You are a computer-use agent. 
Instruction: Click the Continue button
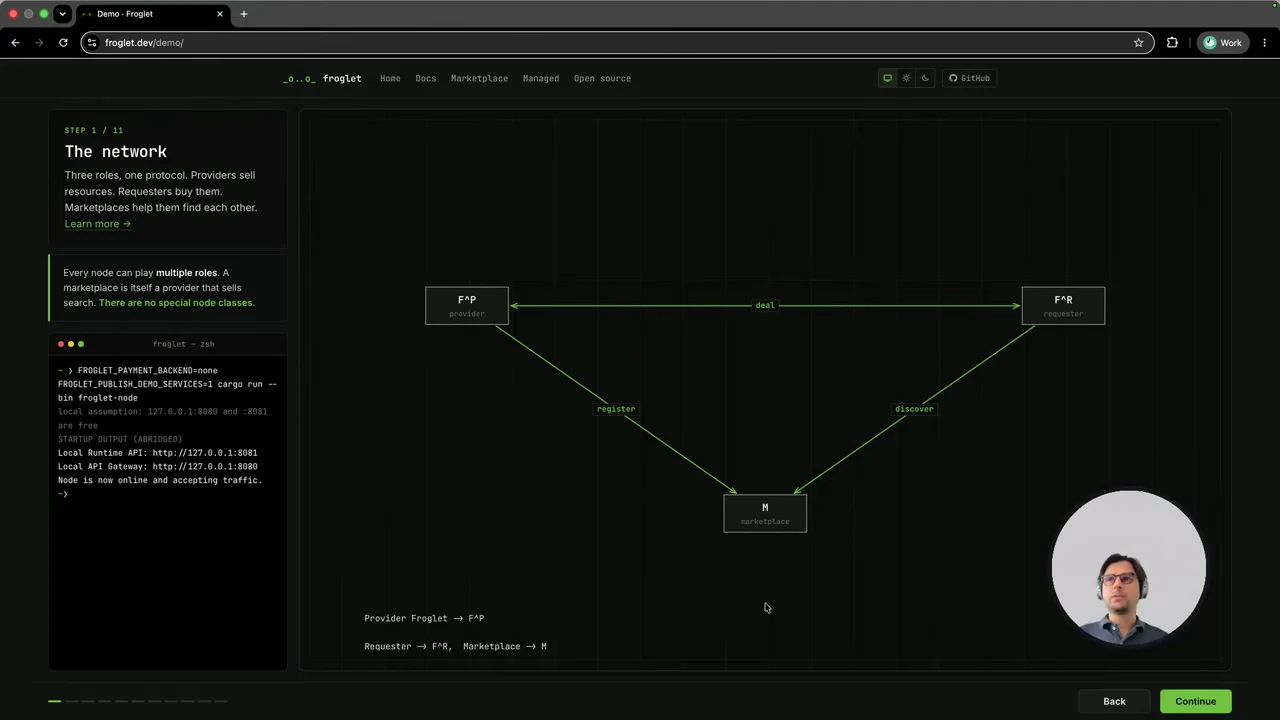coord(1195,701)
